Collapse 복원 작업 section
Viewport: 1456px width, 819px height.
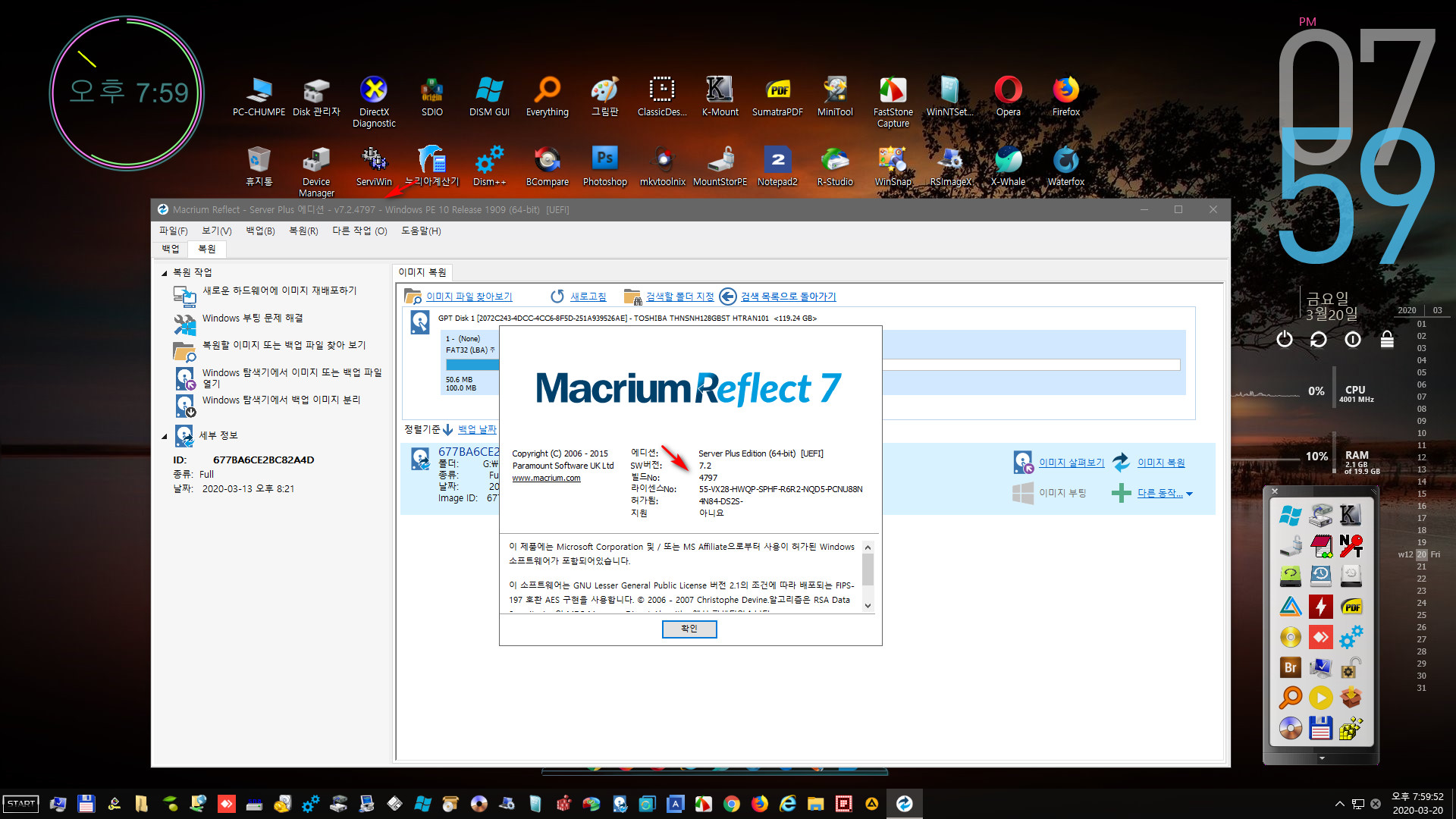(164, 273)
